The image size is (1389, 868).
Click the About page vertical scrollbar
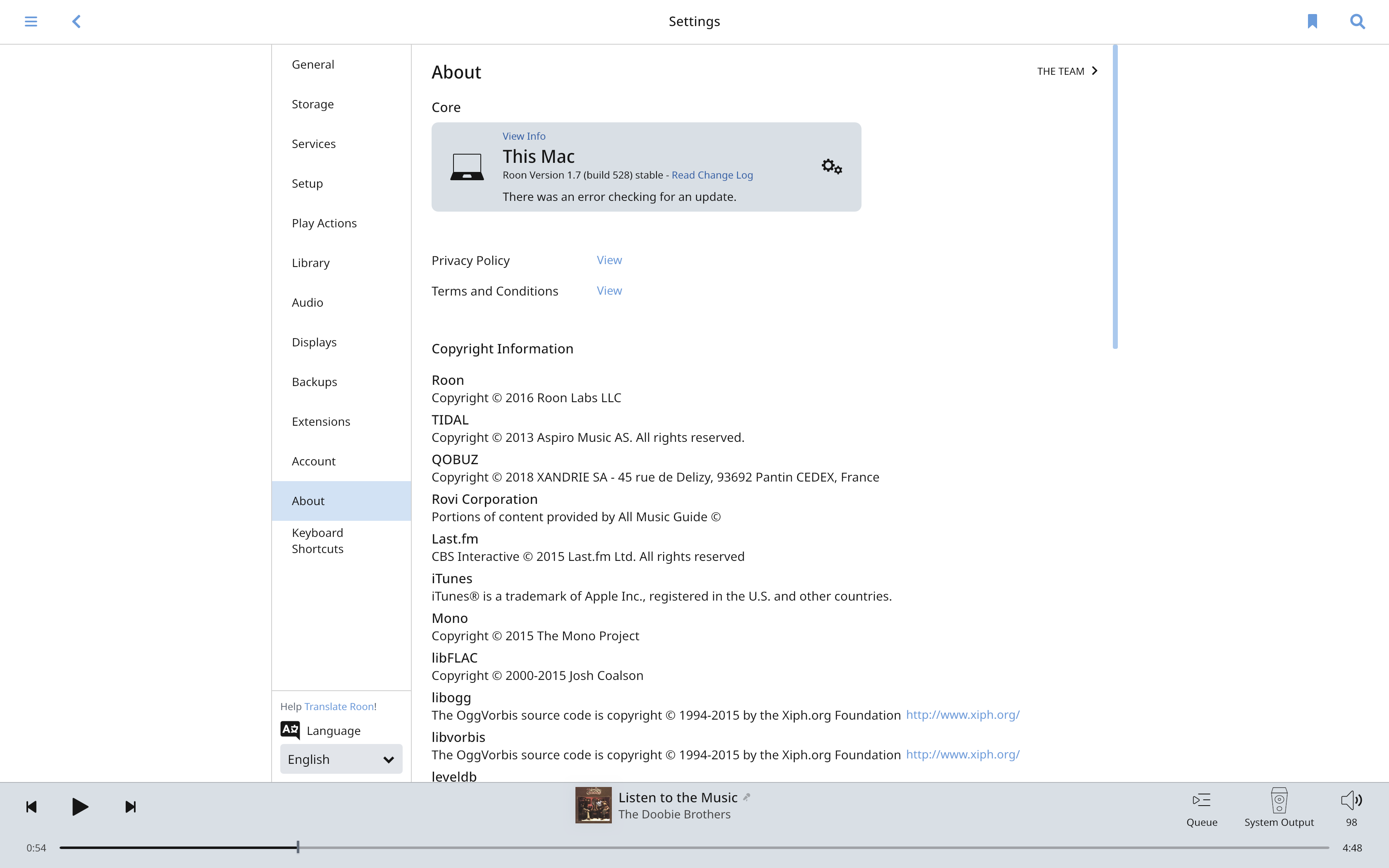point(1115,197)
